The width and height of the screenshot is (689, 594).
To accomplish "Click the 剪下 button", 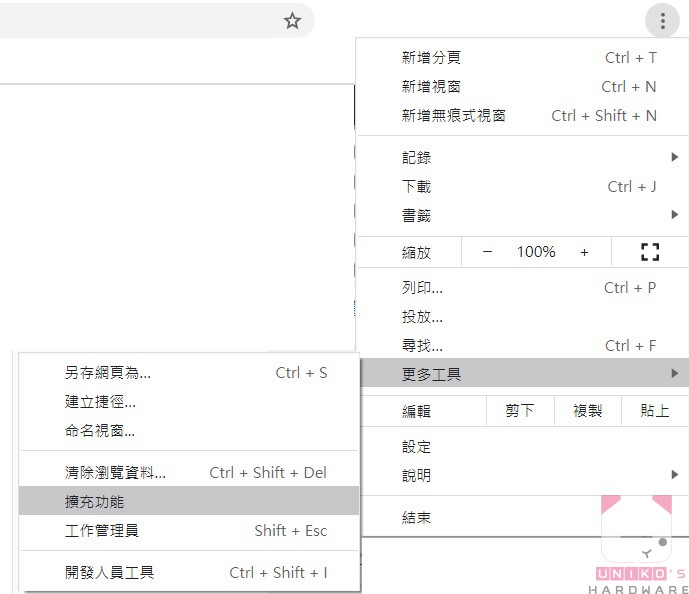I will [x=520, y=411].
